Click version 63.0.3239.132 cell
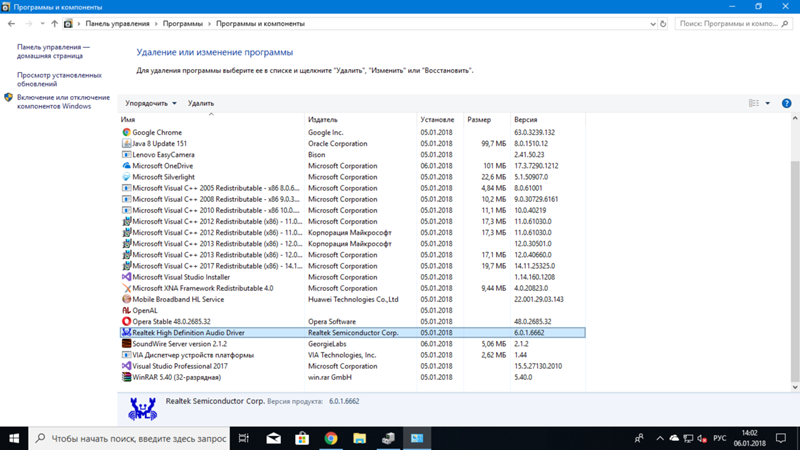800x450 pixels. point(534,132)
